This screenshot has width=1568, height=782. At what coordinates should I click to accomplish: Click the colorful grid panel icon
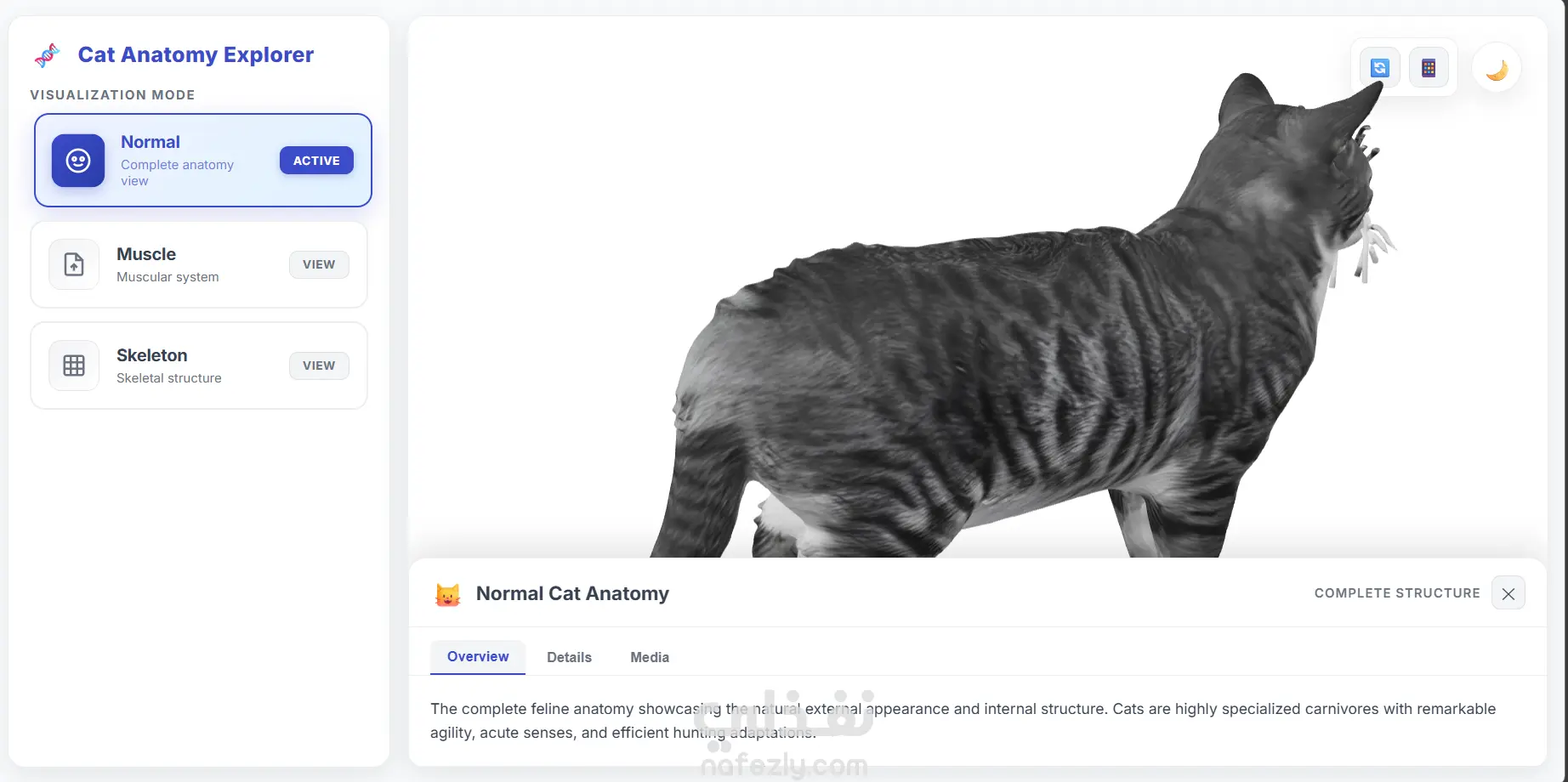coord(1429,68)
